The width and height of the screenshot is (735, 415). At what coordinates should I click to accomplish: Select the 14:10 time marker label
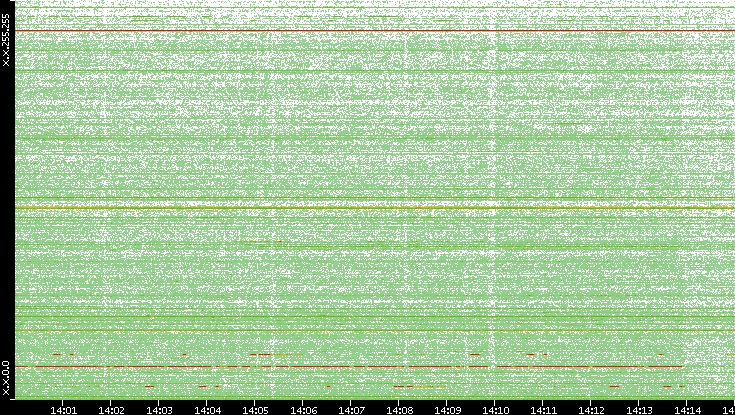point(495,410)
